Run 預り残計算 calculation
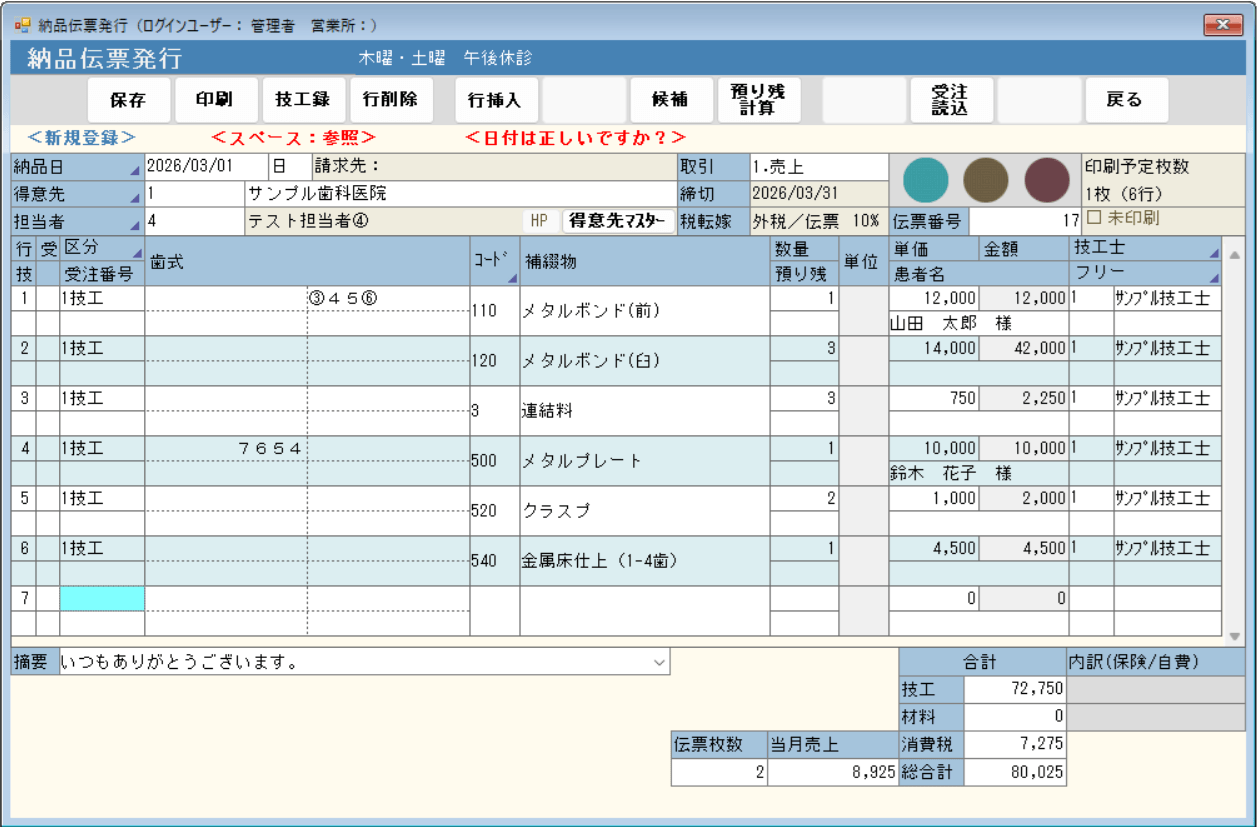This screenshot has height=827, width=1257. point(758,100)
